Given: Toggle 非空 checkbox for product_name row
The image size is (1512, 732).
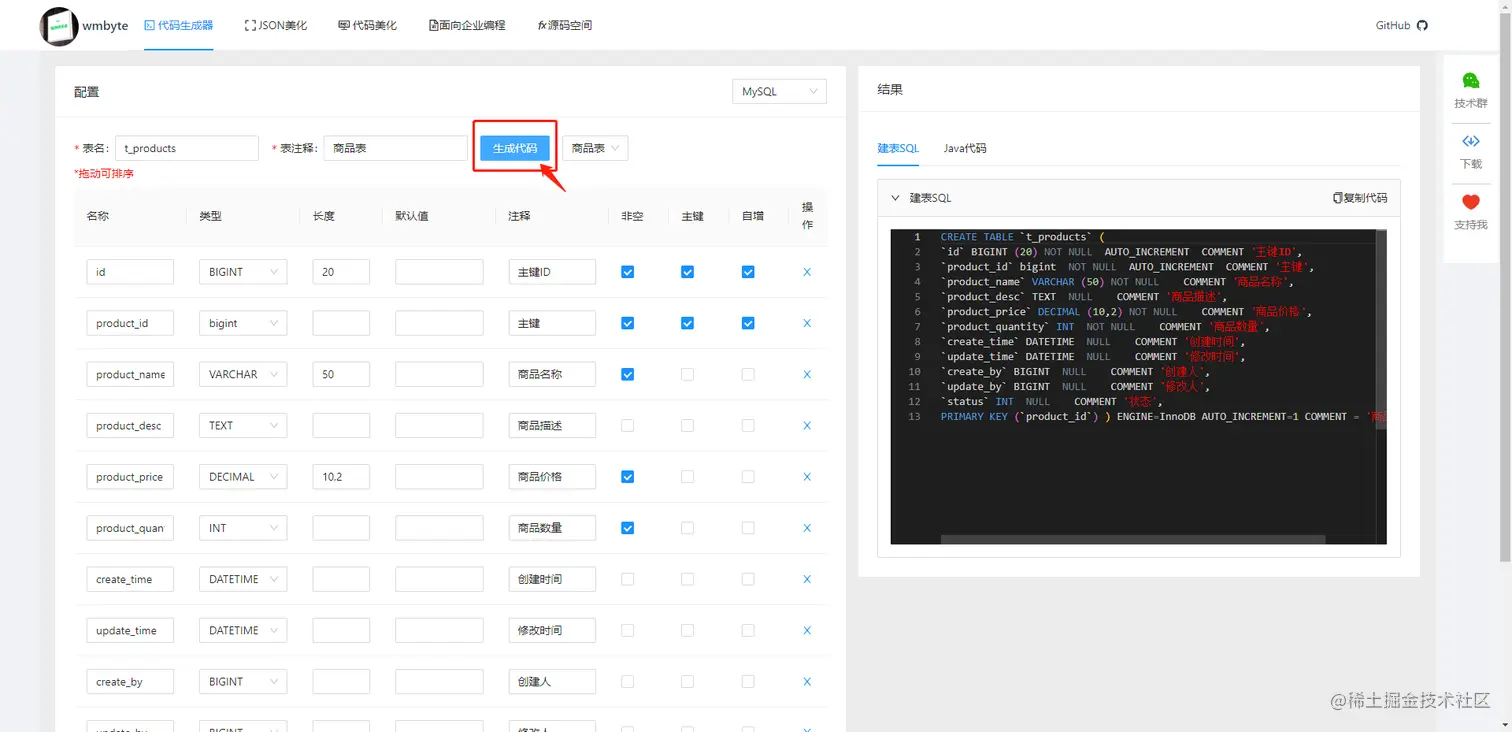Looking at the screenshot, I should pyautogui.click(x=627, y=374).
